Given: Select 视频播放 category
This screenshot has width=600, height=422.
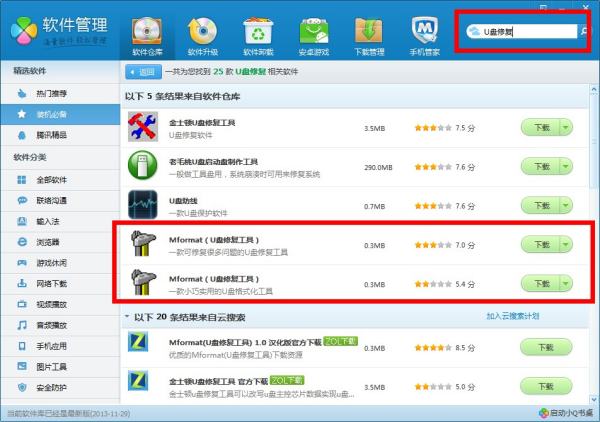Looking at the screenshot, I should click(x=60, y=304).
